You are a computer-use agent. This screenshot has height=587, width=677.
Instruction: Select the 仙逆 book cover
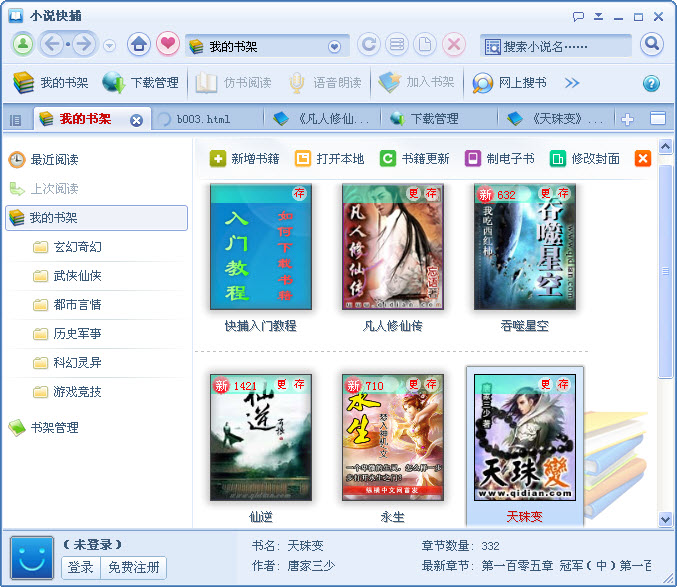click(261, 437)
